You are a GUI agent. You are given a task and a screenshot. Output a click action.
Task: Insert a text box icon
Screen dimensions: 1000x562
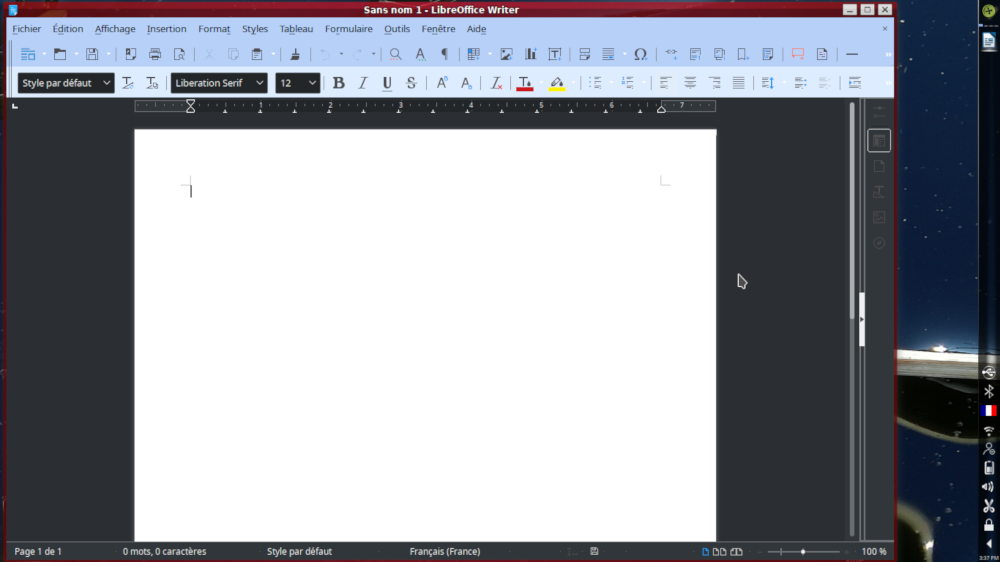[x=555, y=54]
